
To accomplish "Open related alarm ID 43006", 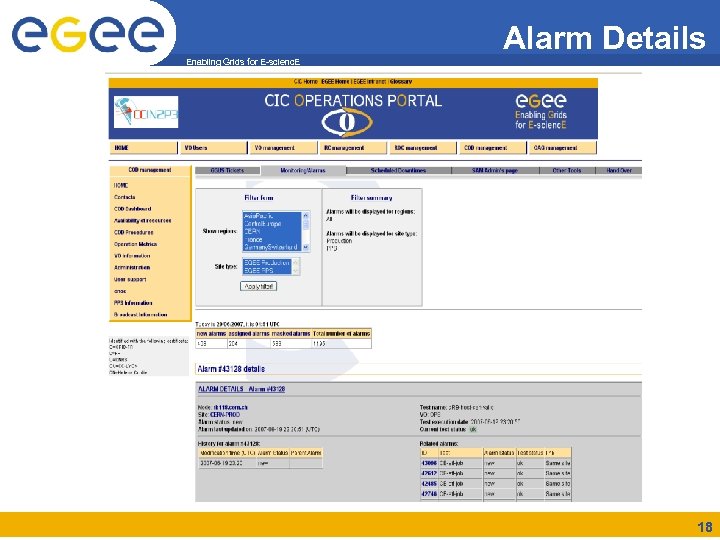I will click(429, 463).
